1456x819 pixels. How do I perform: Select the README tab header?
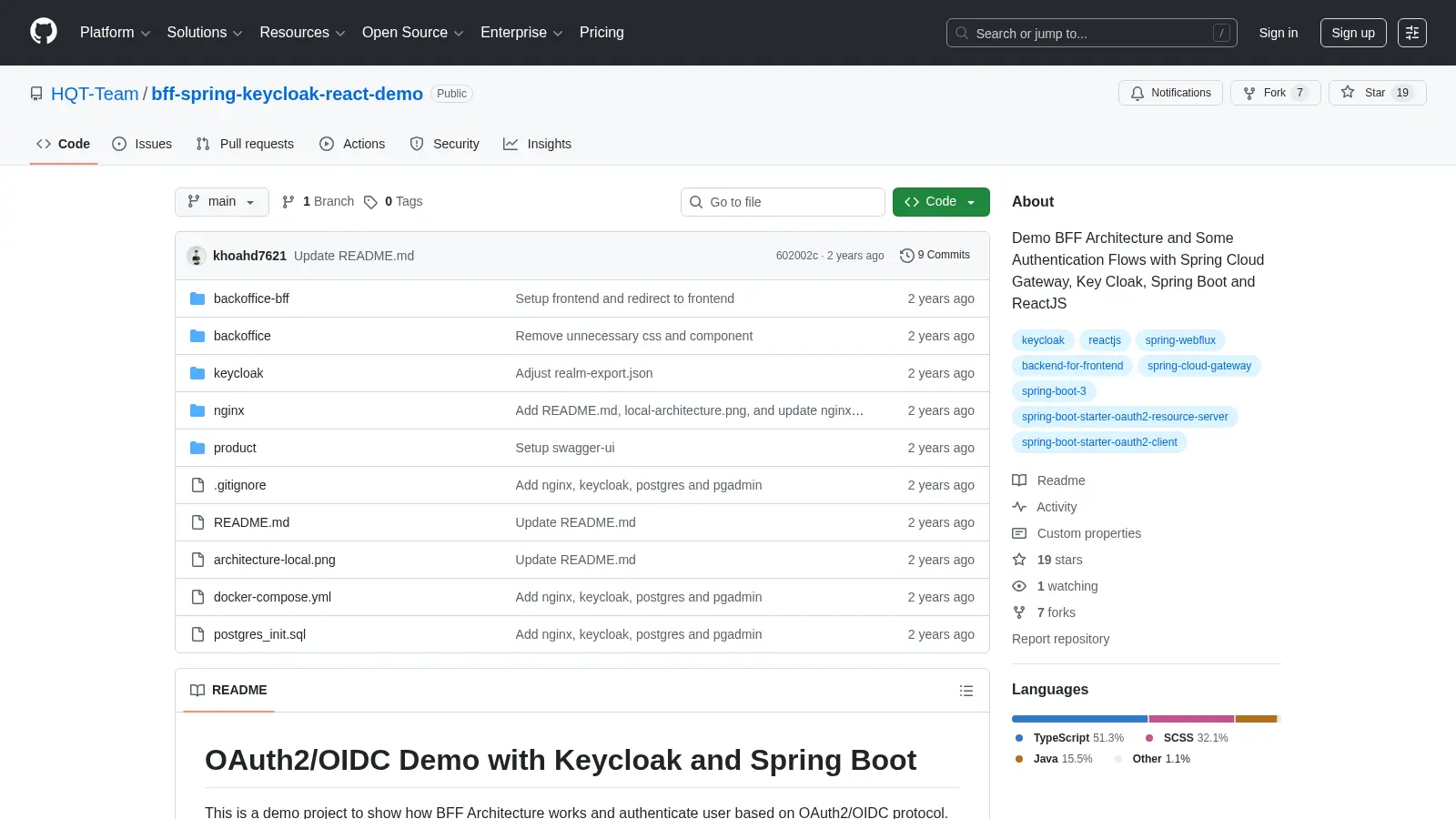coord(228,691)
